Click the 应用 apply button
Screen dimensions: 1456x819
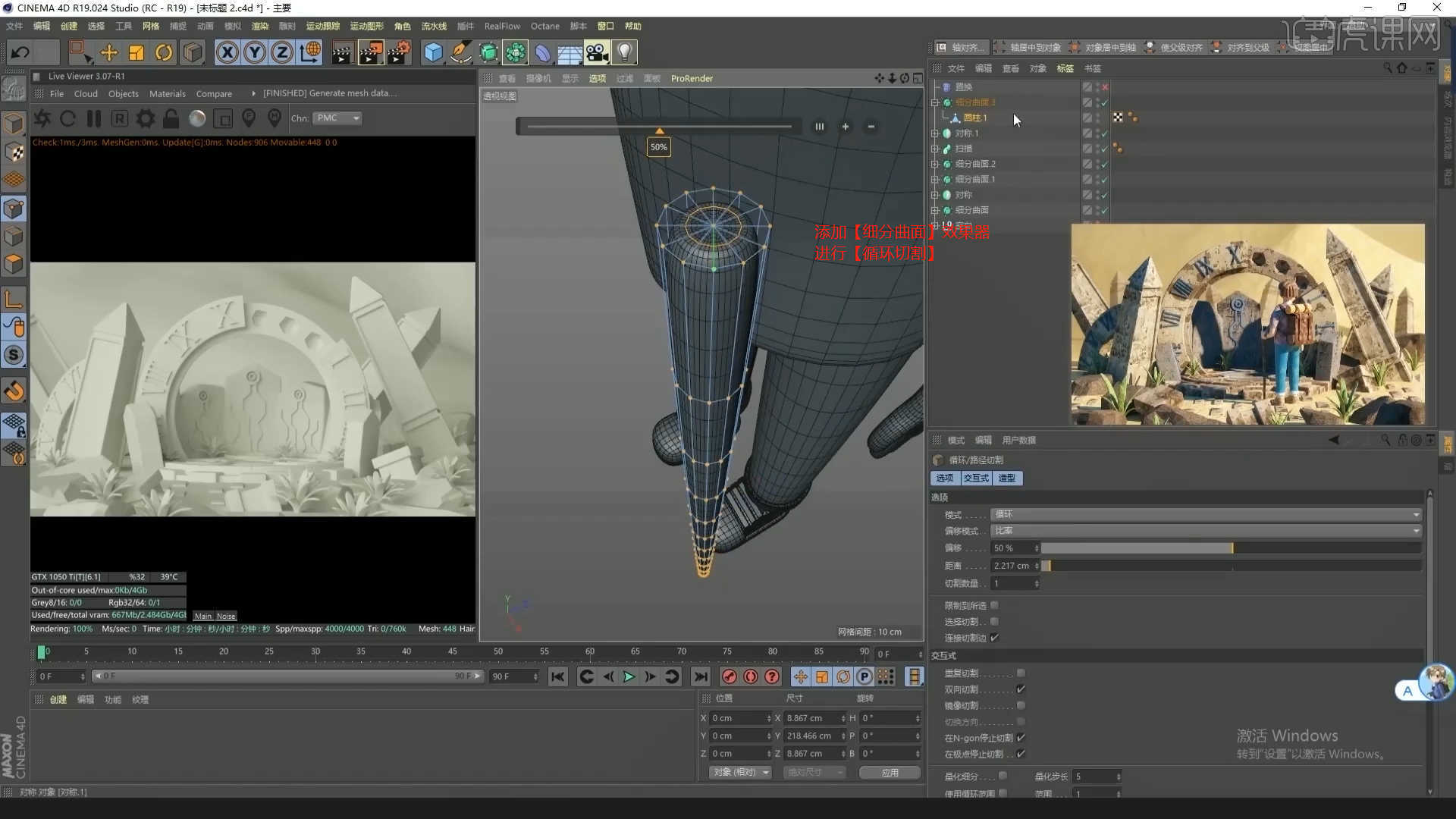pyautogui.click(x=890, y=772)
